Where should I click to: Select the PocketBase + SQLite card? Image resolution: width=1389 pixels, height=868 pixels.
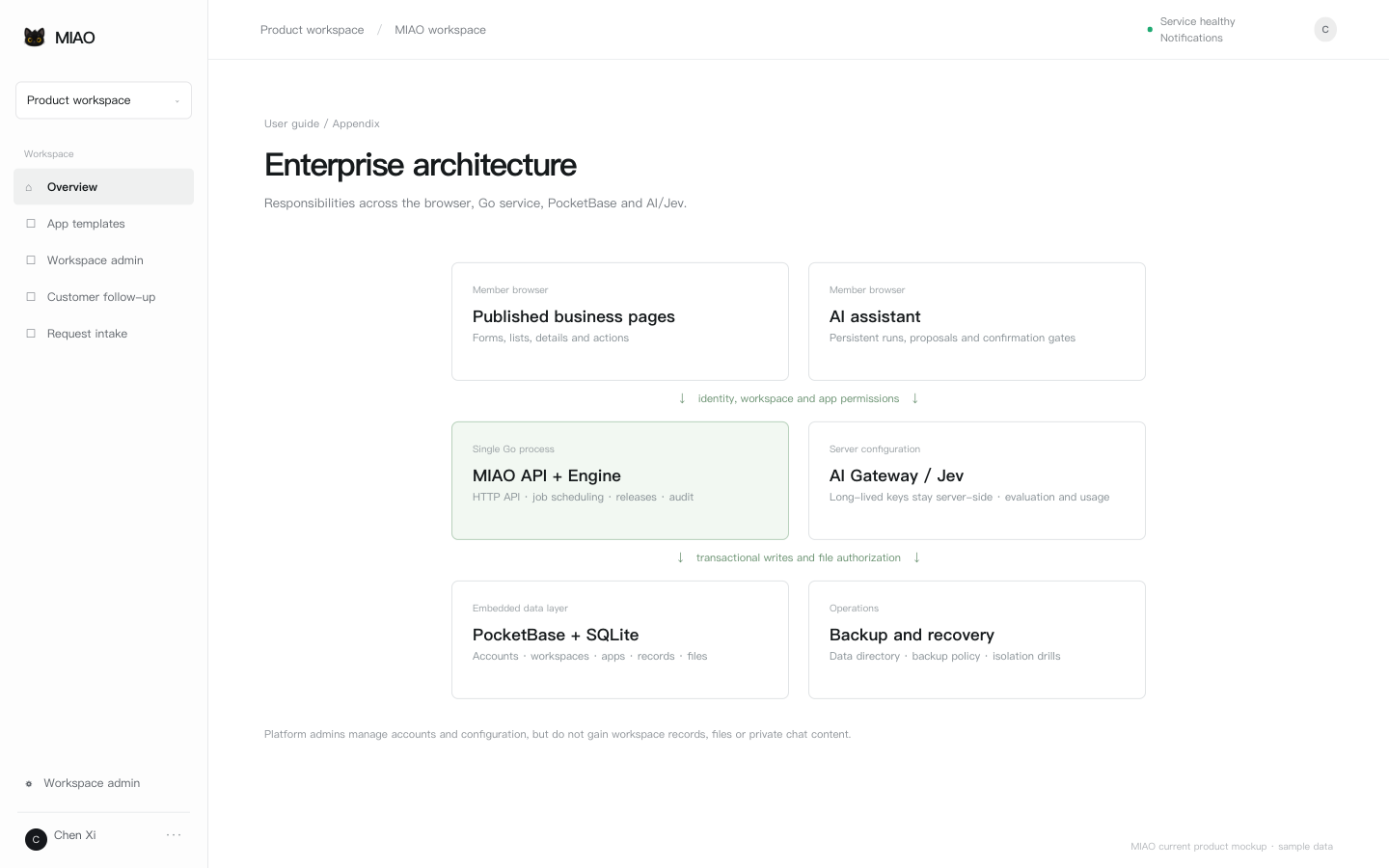pyautogui.click(x=620, y=639)
